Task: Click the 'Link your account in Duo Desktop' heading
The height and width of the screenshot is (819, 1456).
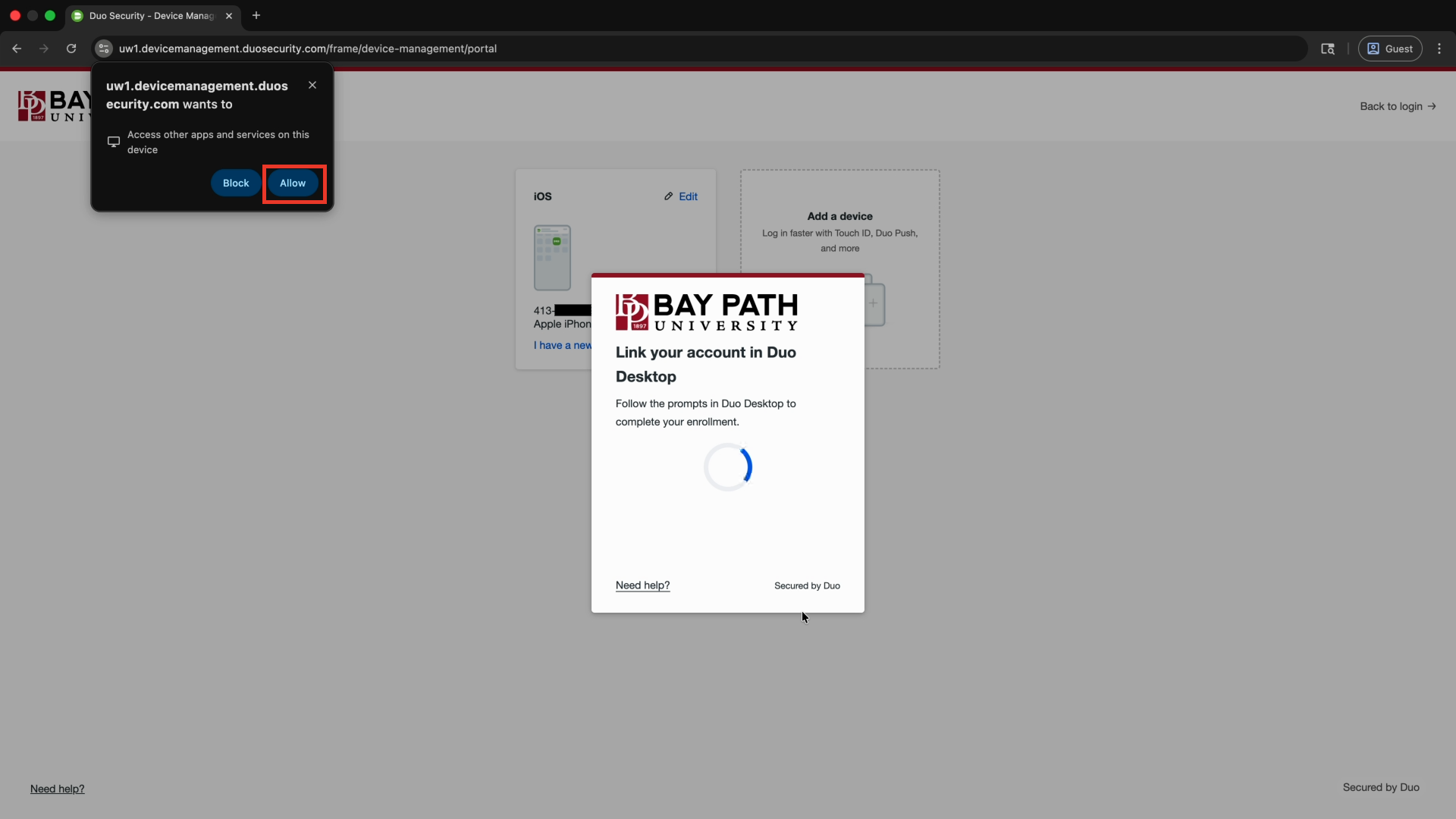Action: tap(706, 364)
